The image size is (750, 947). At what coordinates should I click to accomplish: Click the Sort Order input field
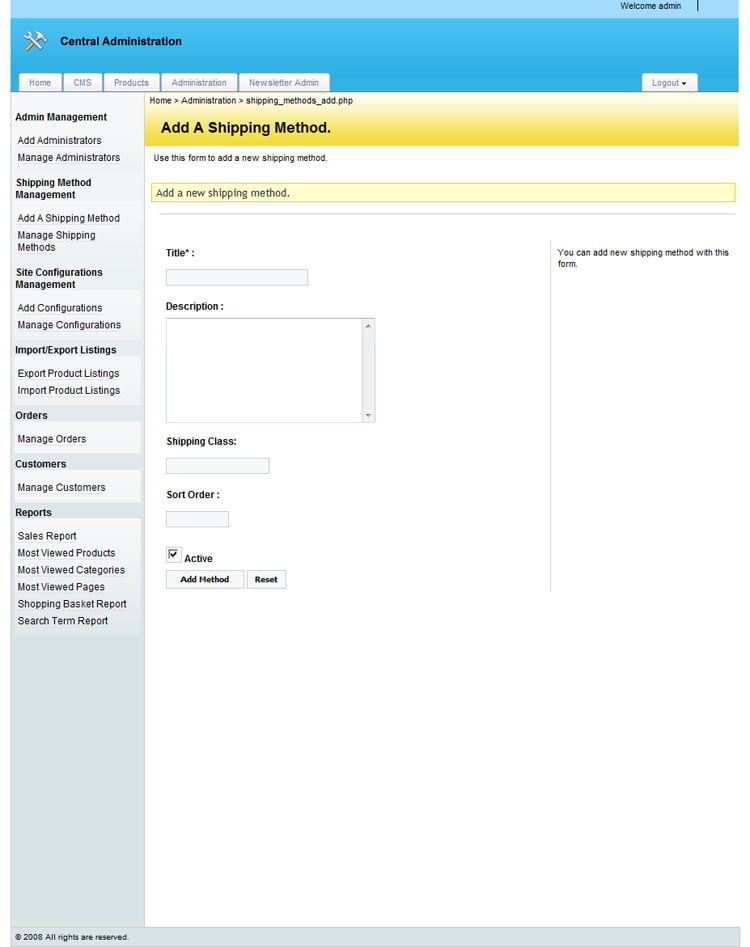click(x=197, y=519)
